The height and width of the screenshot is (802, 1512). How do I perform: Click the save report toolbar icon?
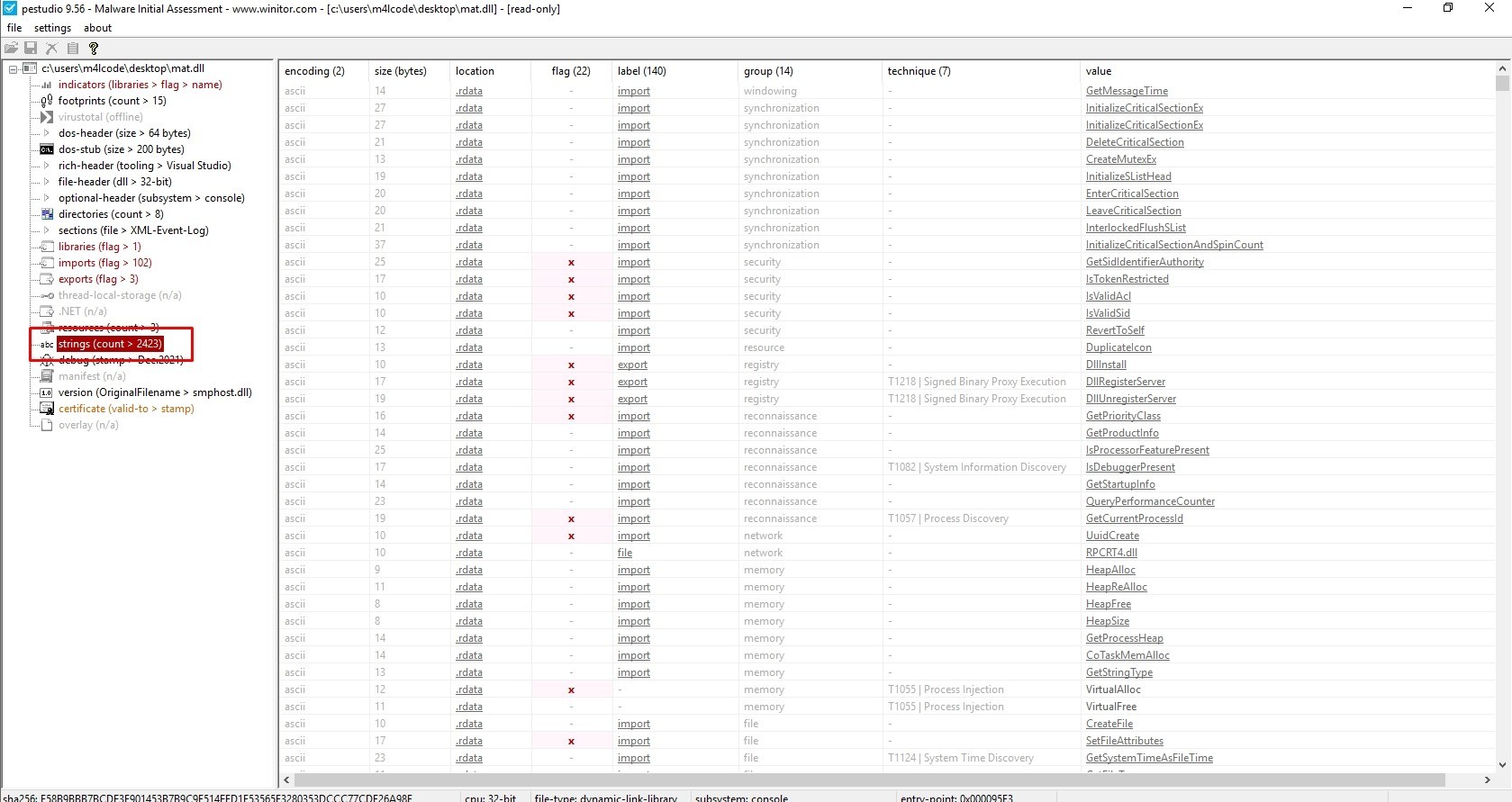coord(31,48)
